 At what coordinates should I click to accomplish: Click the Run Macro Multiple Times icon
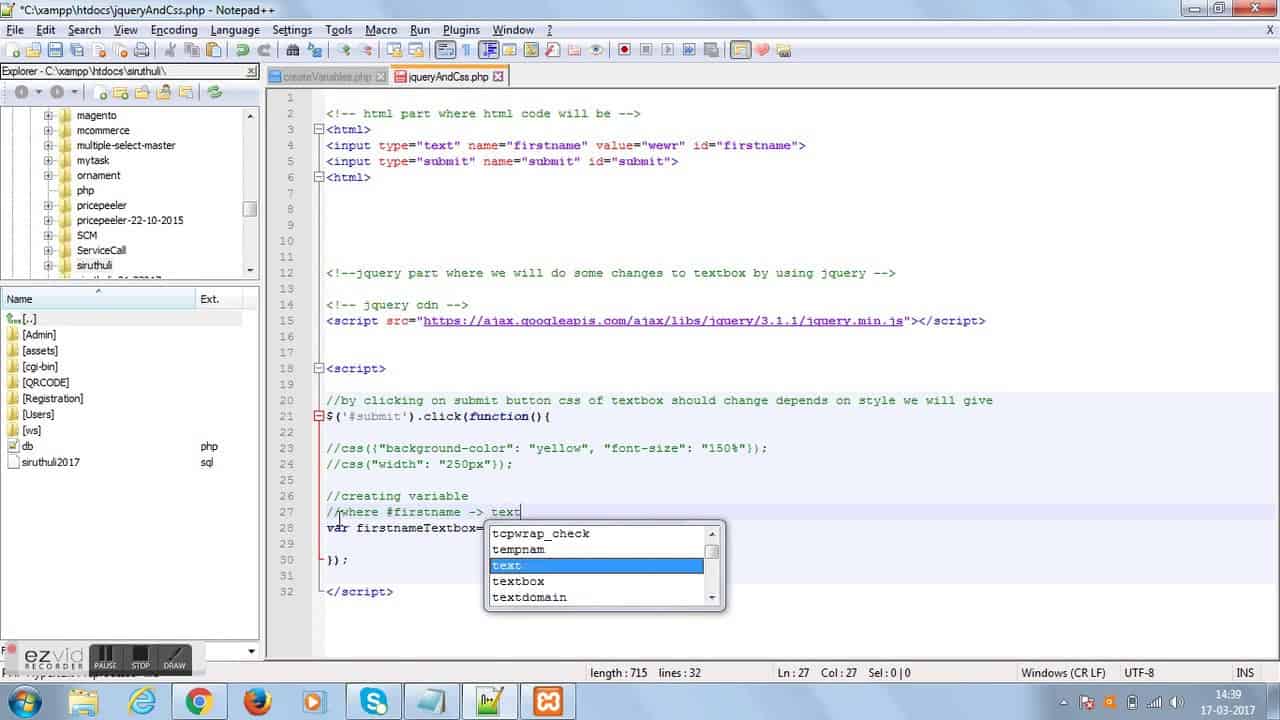click(688, 50)
